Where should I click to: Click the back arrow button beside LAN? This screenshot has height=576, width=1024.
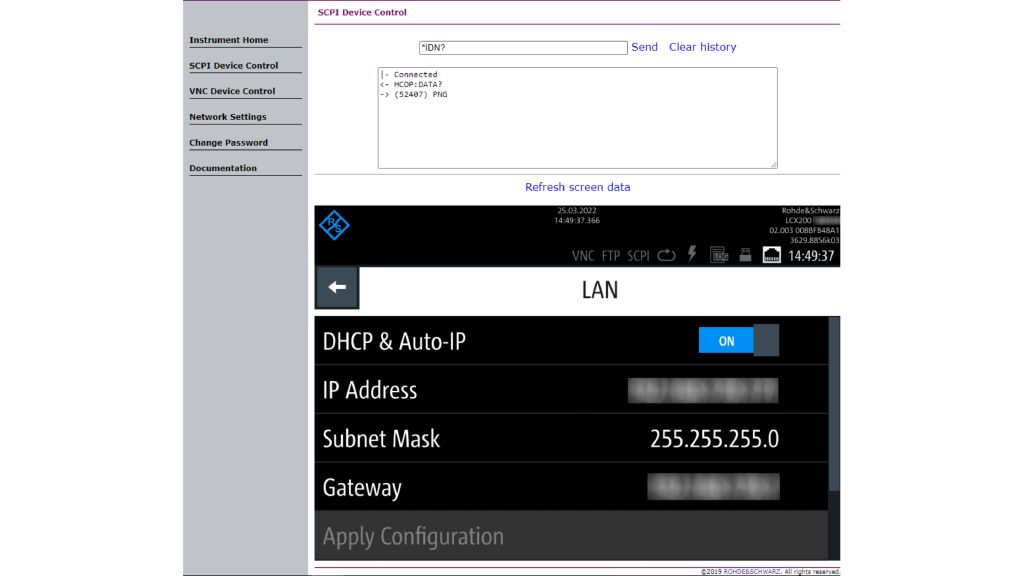coord(337,288)
